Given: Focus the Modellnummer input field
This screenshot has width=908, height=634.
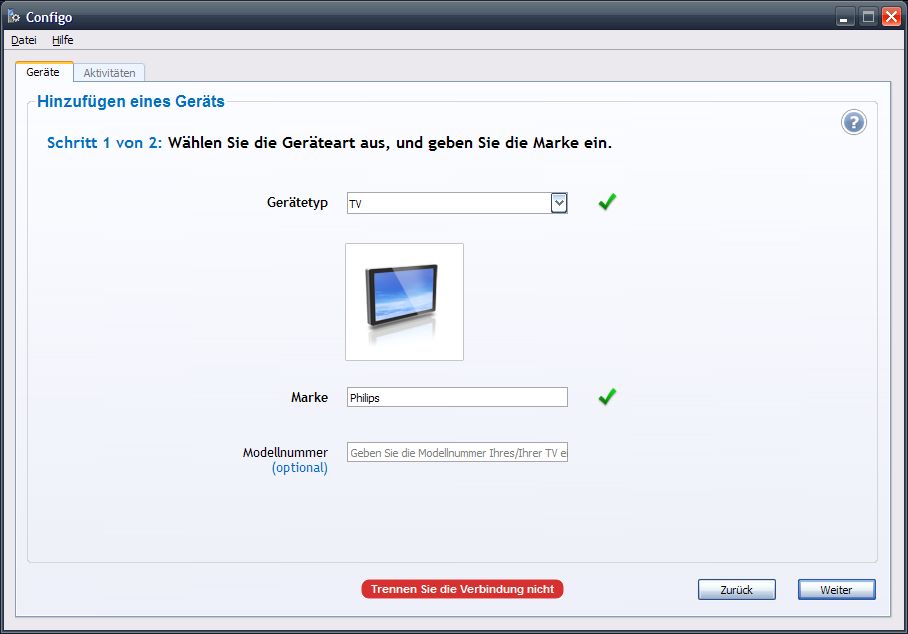Looking at the screenshot, I should coord(457,453).
